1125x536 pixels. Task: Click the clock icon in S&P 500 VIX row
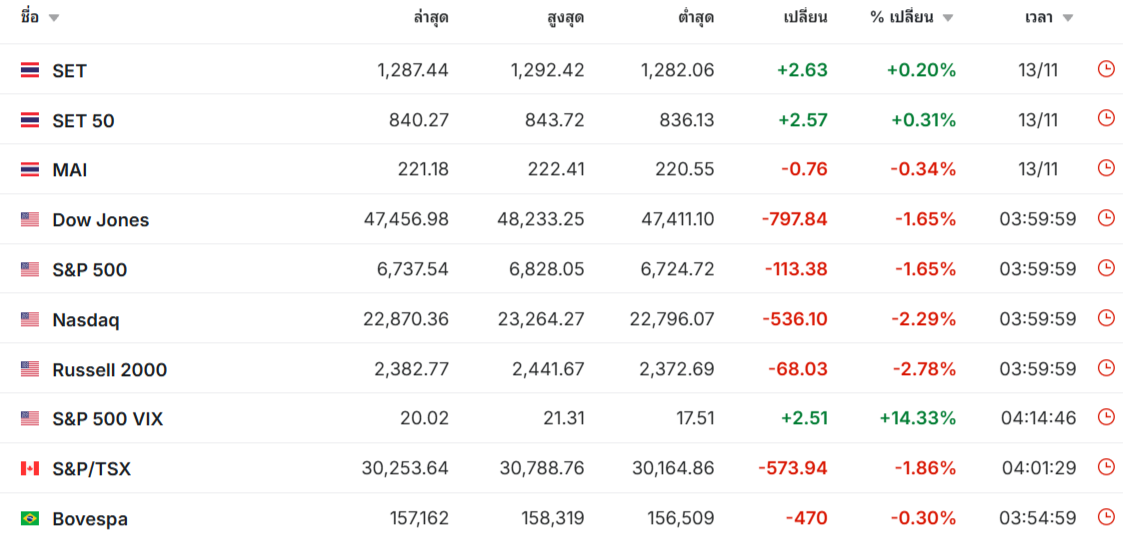pos(1106,417)
